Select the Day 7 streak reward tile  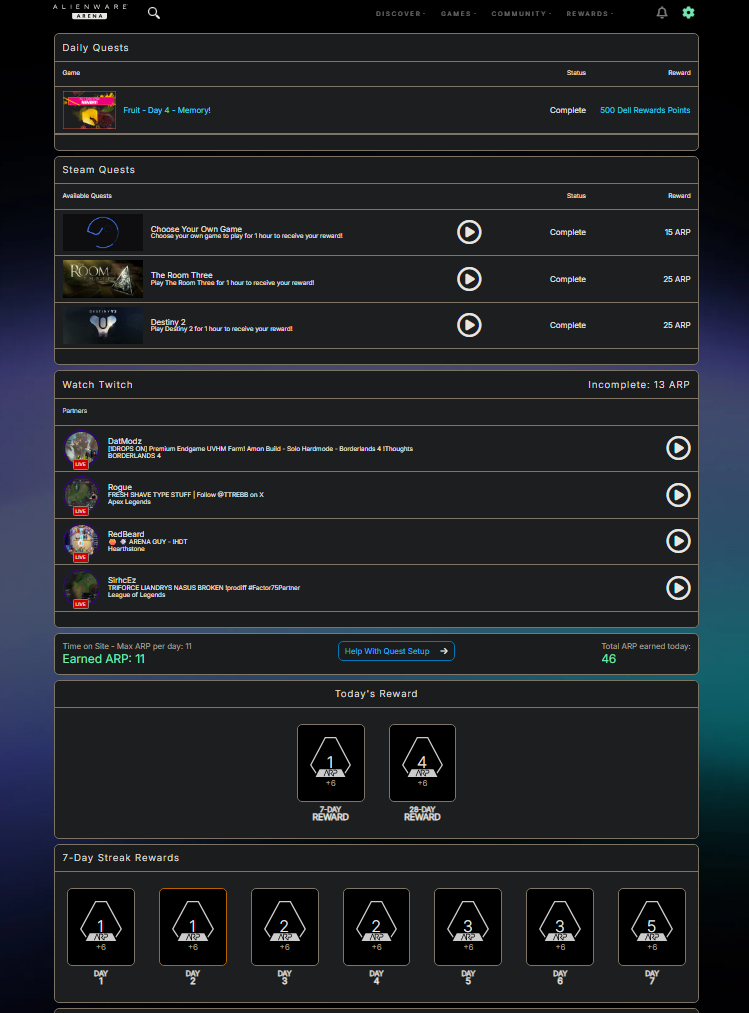(652, 927)
